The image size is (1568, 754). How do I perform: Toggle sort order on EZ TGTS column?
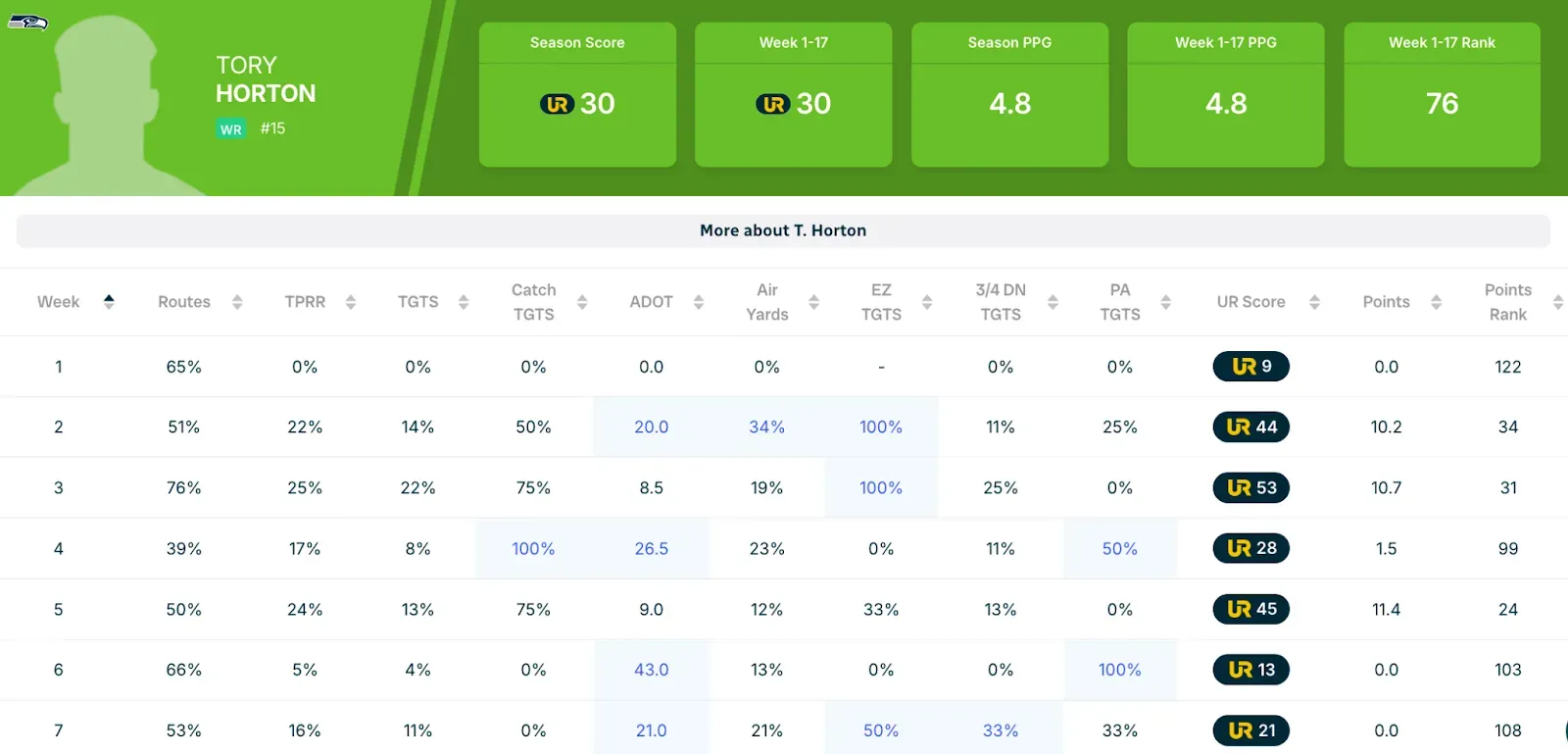point(927,302)
